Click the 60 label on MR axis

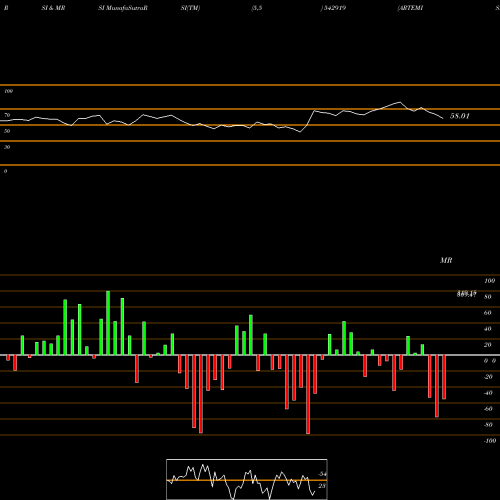488,313
